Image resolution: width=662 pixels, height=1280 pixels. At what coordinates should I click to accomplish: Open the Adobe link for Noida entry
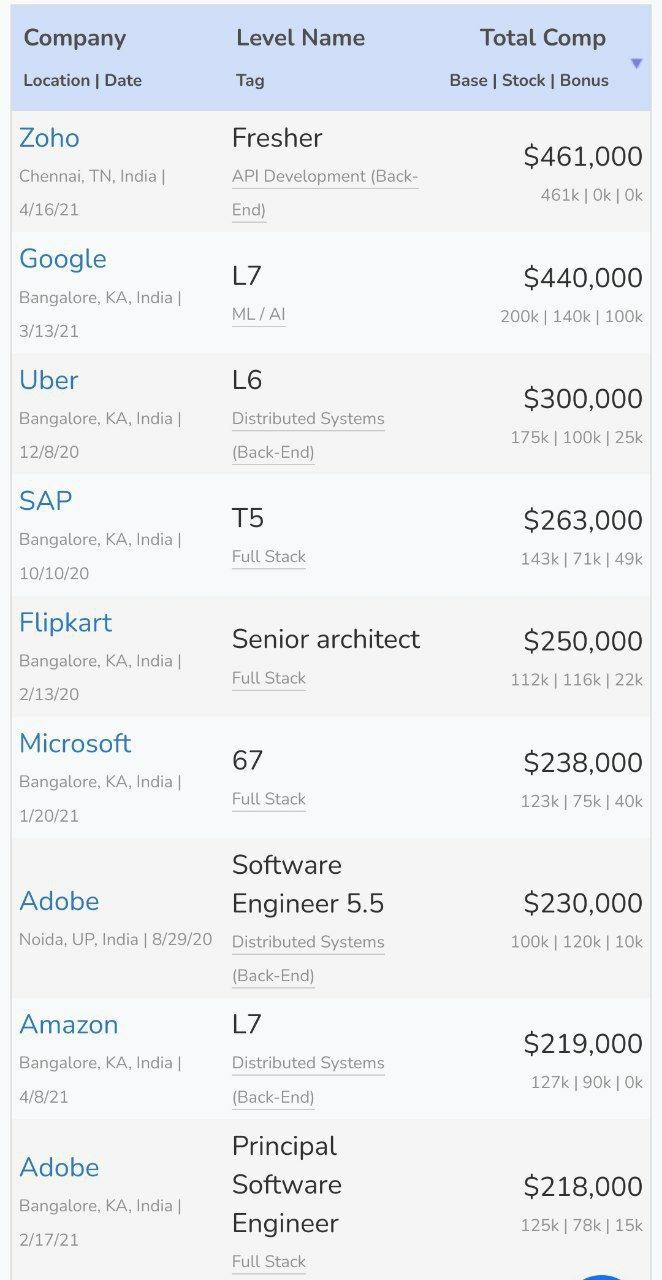click(x=60, y=901)
